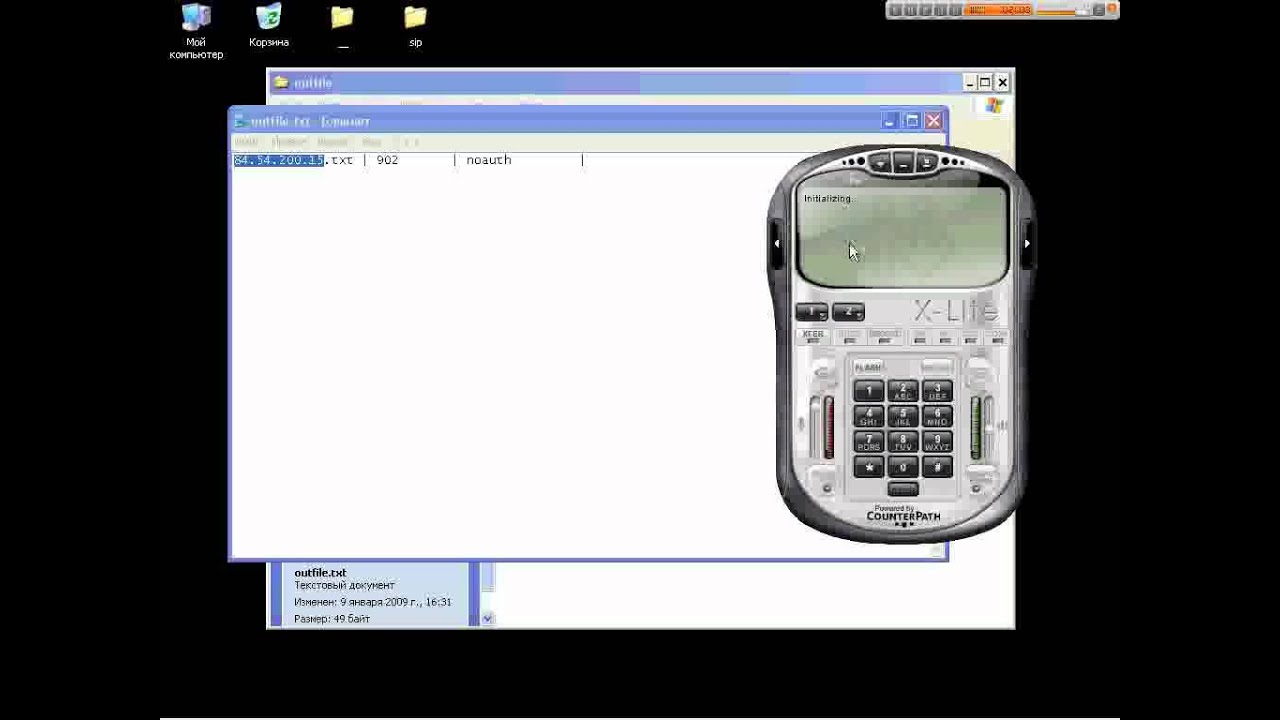Tap the star key on keypad
The image size is (1280, 720).
[869, 467]
